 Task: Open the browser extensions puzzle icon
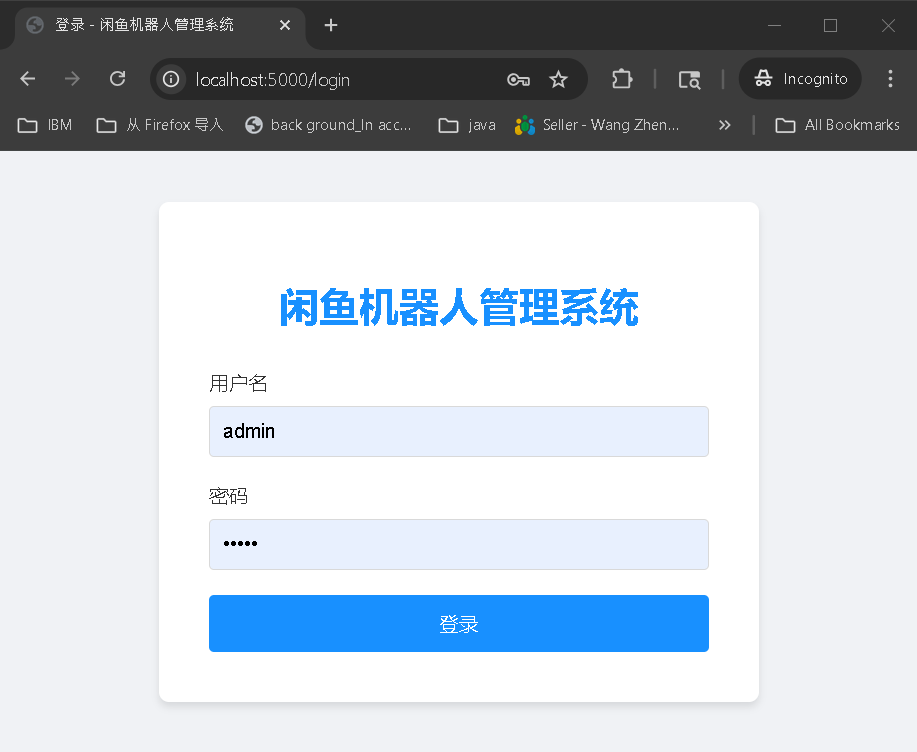coord(622,78)
